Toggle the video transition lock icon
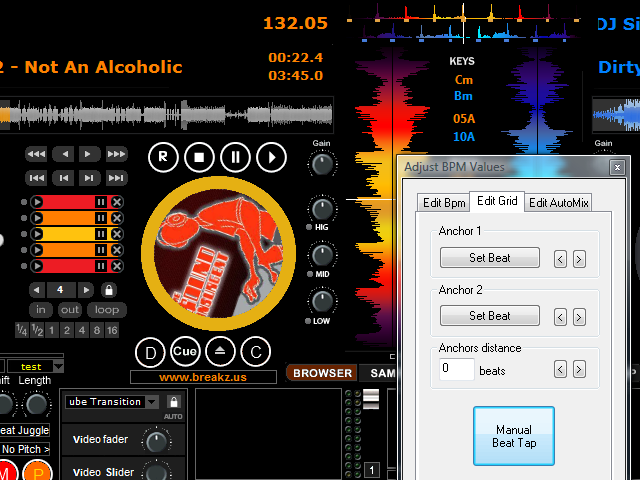The image size is (640, 480). (174, 402)
